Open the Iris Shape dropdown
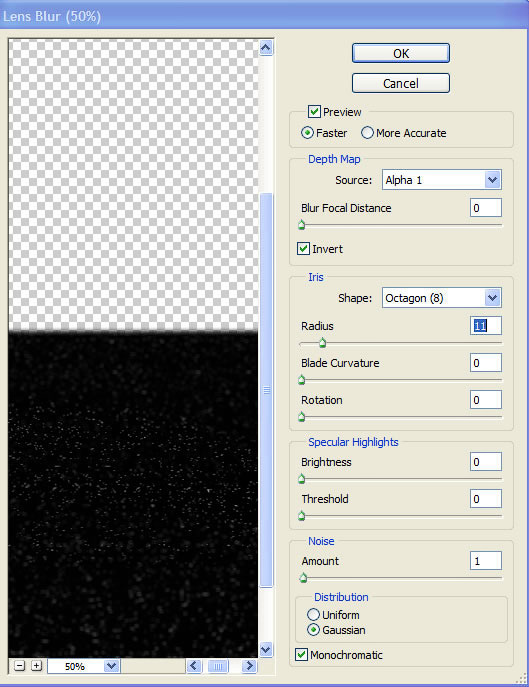Image resolution: width=529 pixels, height=687 pixels. (x=442, y=298)
